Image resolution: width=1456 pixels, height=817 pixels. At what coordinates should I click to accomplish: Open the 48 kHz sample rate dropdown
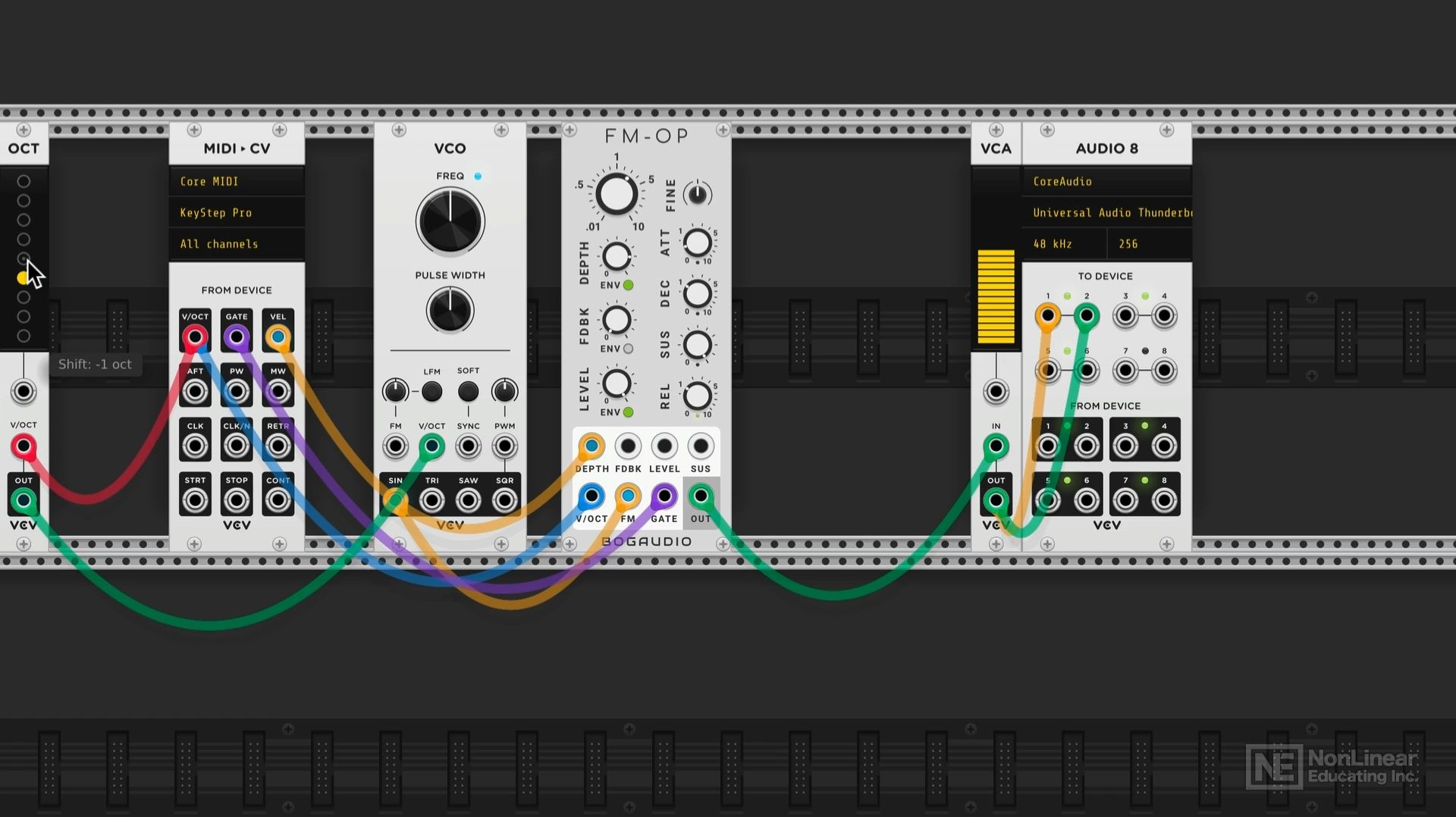(x=1064, y=244)
